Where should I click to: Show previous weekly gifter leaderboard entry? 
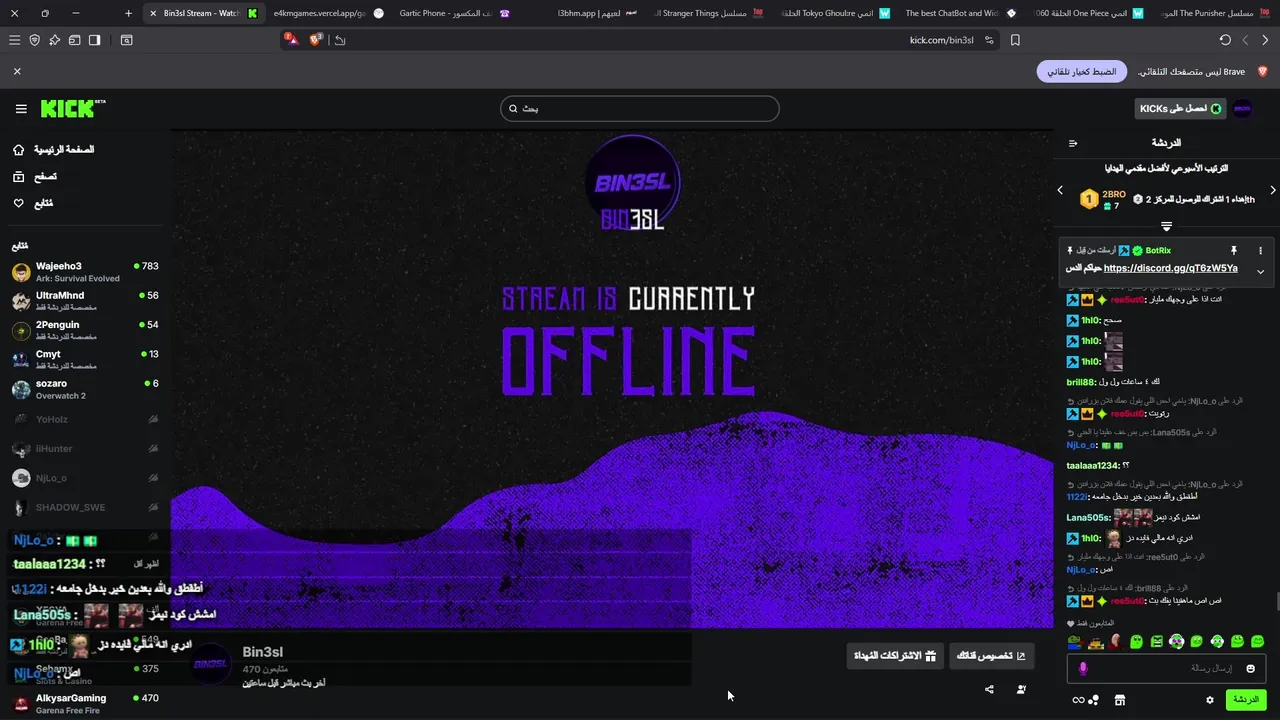click(1060, 190)
